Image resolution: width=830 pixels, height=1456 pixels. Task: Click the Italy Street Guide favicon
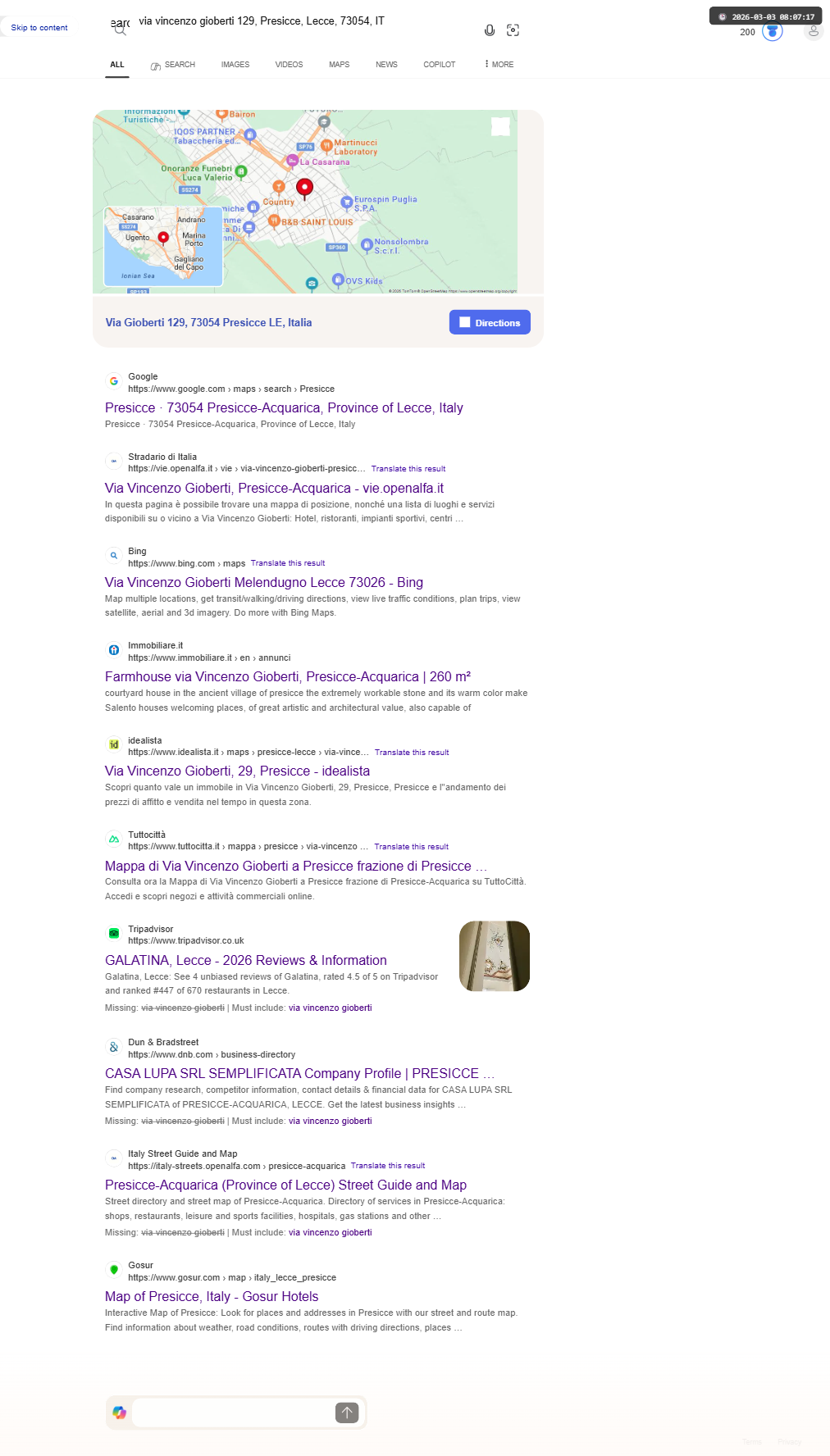click(114, 1158)
